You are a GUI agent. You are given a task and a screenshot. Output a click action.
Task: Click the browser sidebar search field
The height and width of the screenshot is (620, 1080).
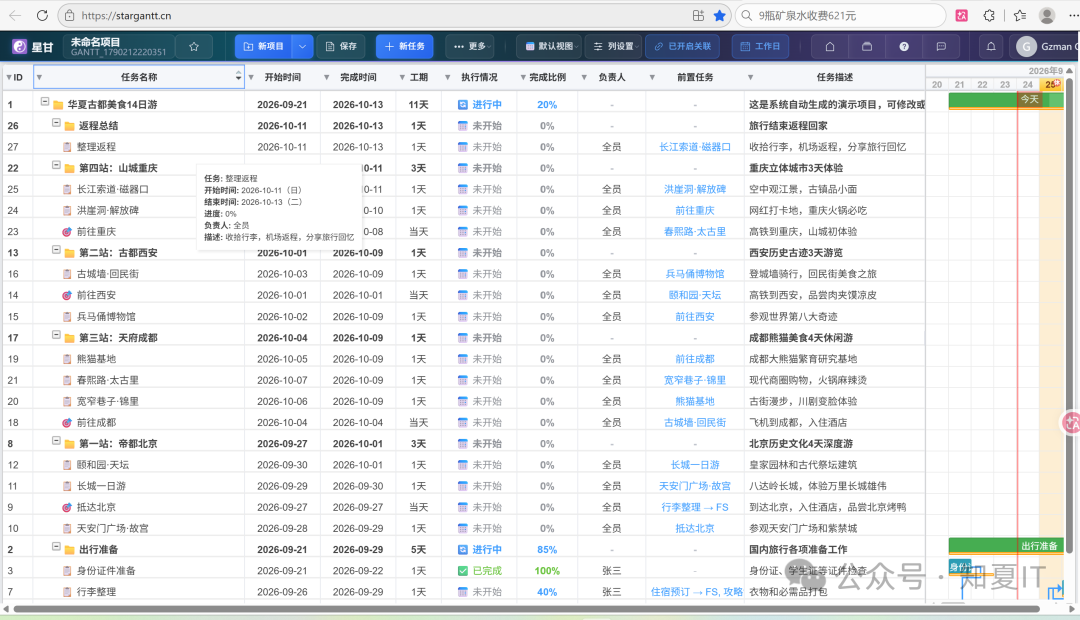[841, 15]
